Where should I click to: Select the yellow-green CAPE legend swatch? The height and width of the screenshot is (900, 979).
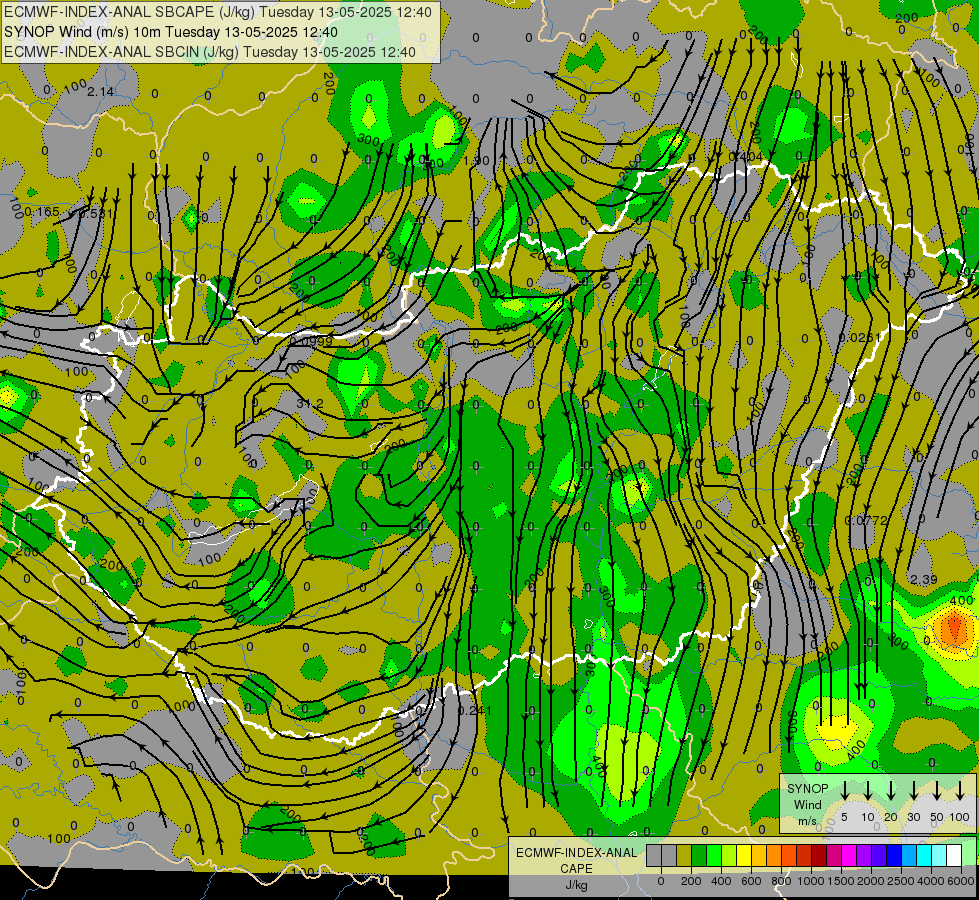point(729,855)
